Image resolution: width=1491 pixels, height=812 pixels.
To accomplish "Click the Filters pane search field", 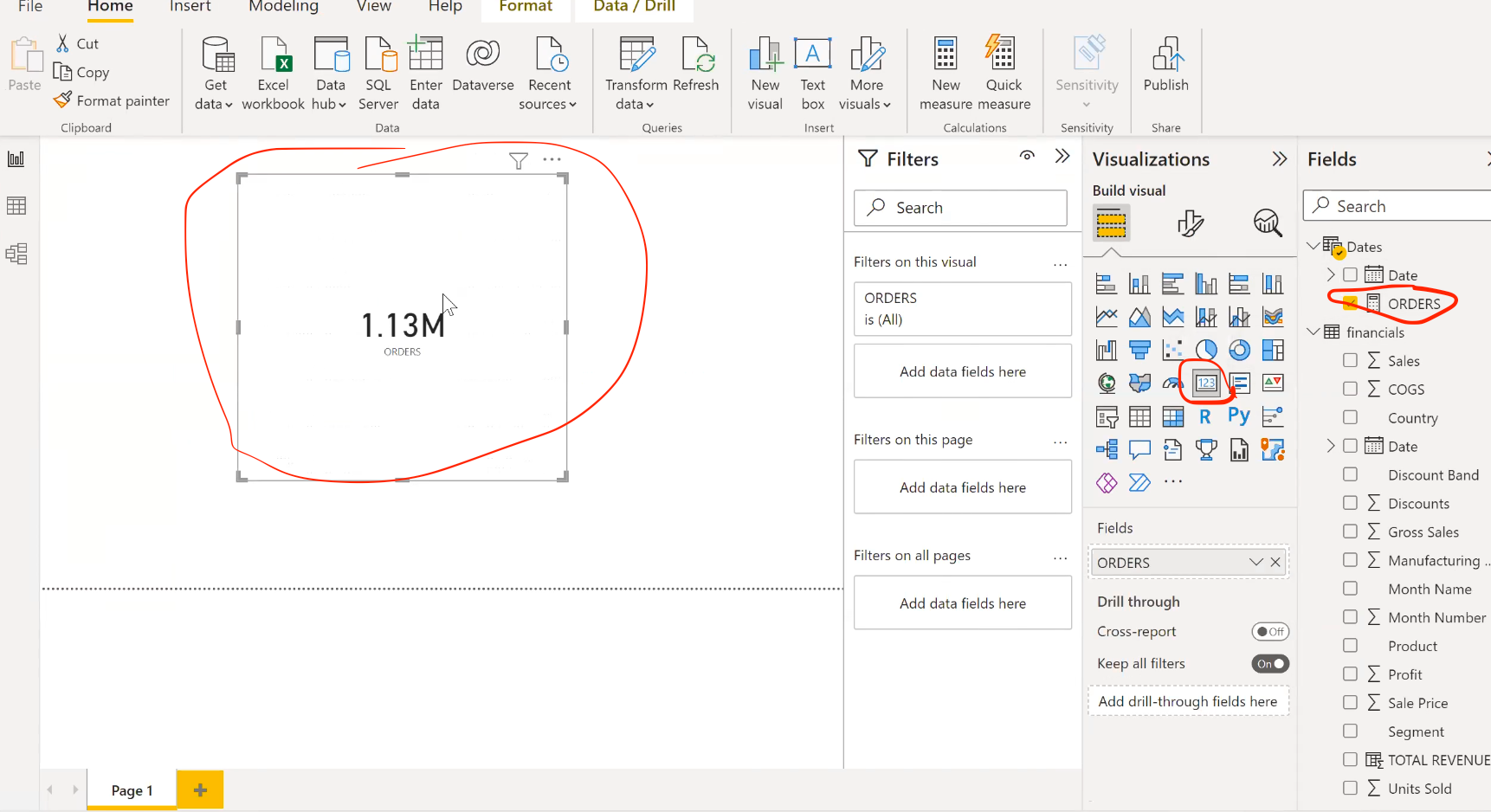I will pos(961,208).
